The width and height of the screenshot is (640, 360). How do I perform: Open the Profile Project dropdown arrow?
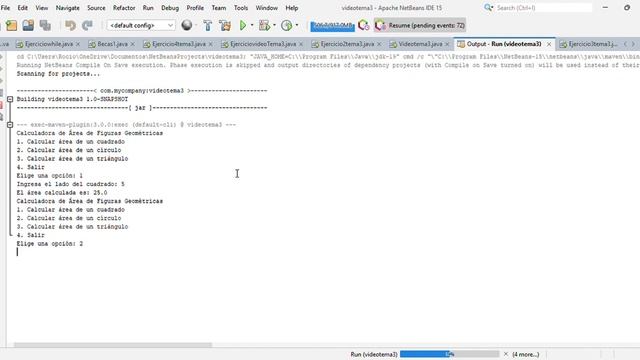pyautogui.click(x=297, y=25)
